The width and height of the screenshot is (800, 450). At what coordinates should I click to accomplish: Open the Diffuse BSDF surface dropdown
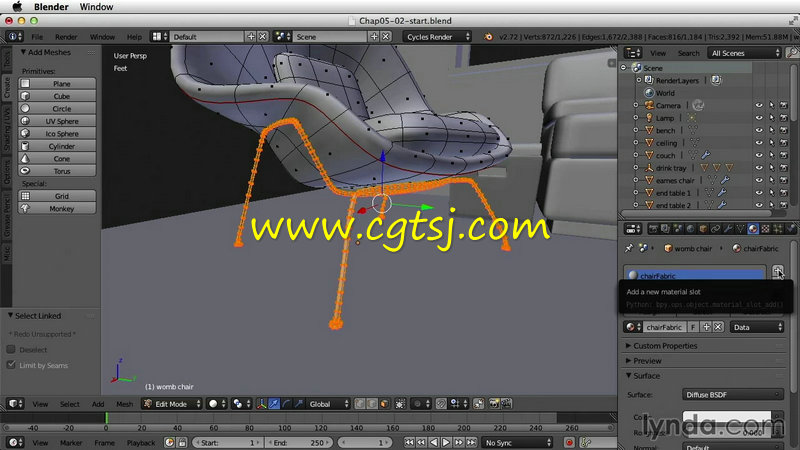(x=732, y=394)
